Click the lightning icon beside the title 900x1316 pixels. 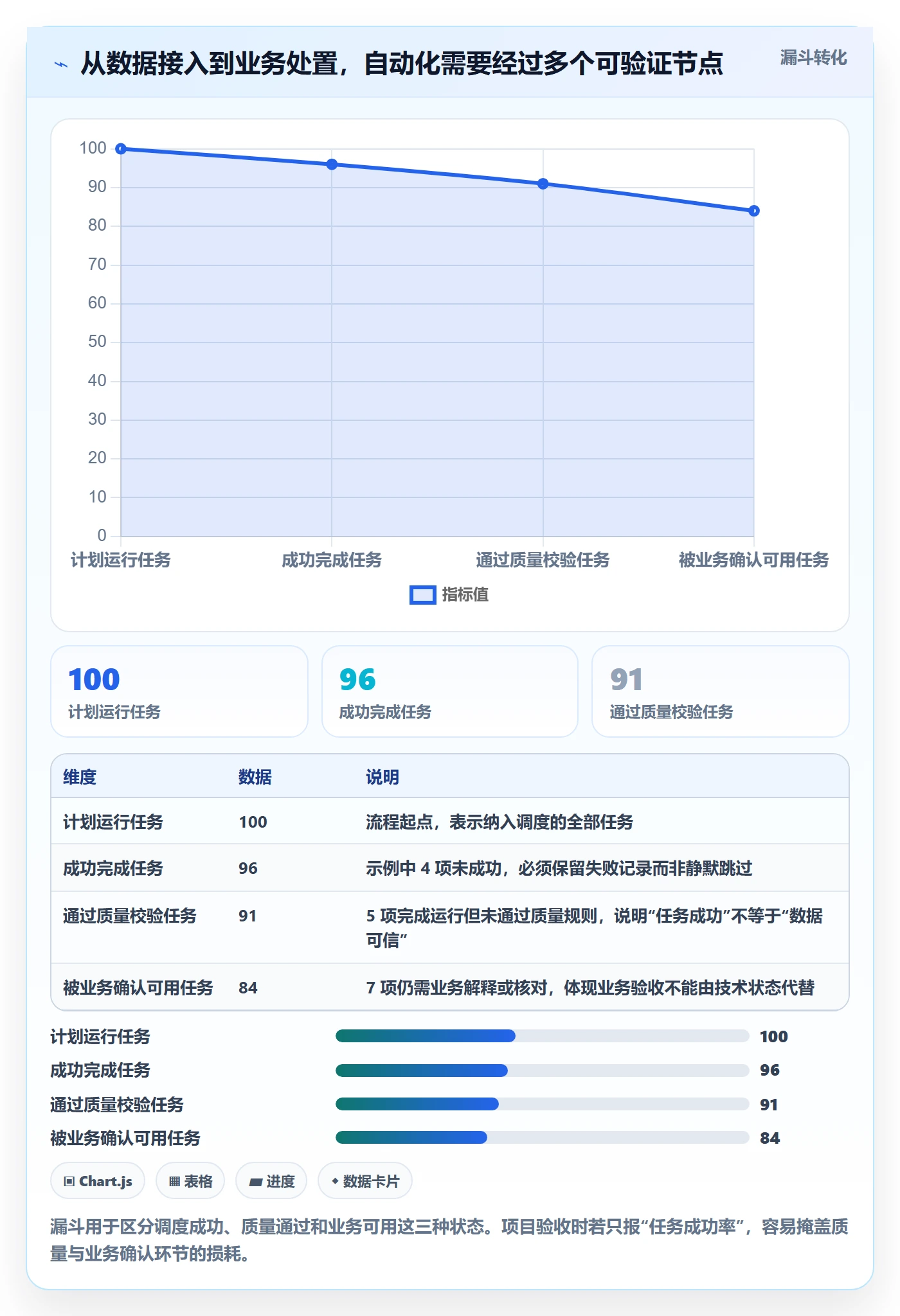tap(61, 64)
